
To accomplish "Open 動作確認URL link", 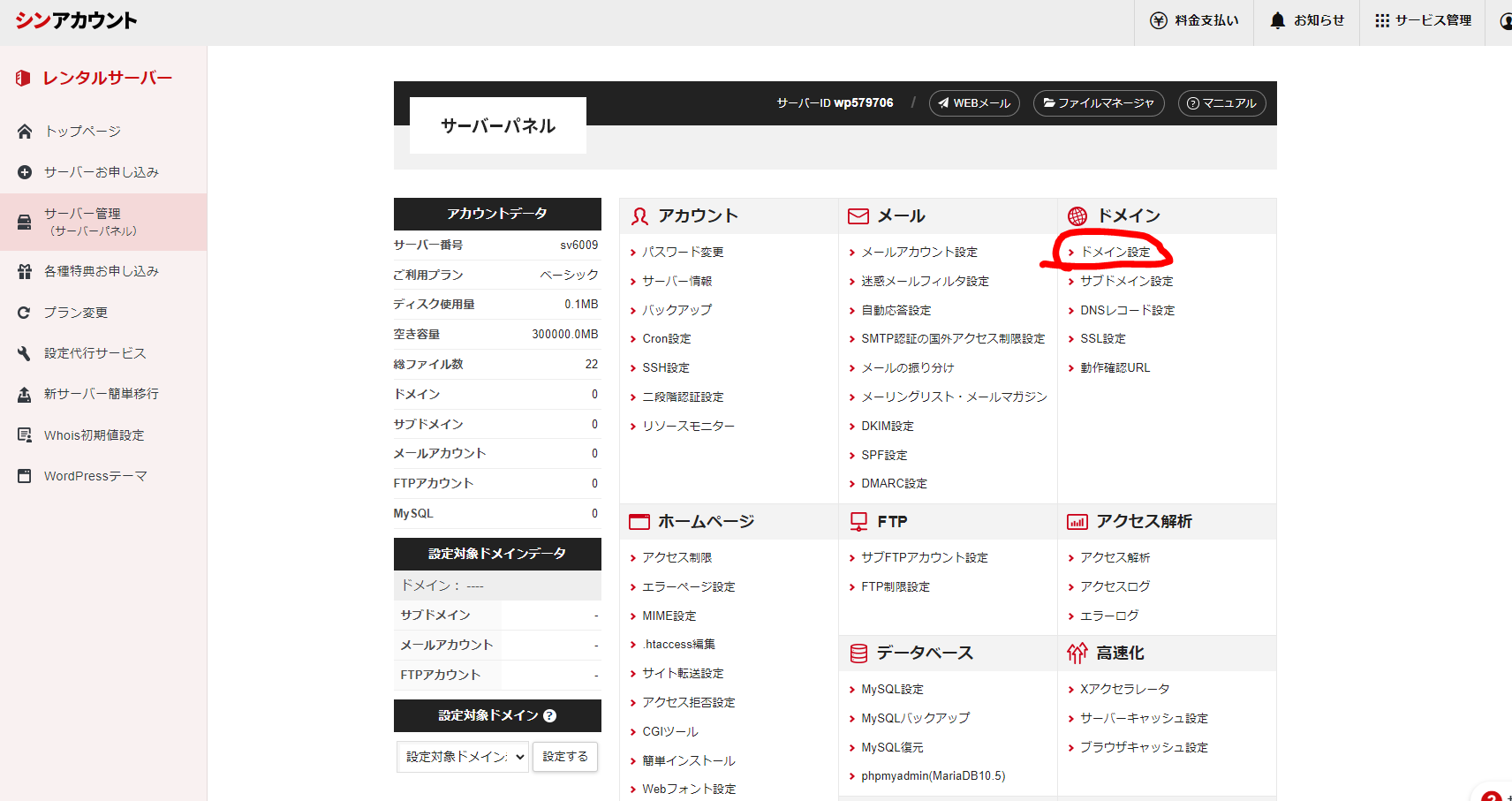I will pyautogui.click(x=1115, y=368).
